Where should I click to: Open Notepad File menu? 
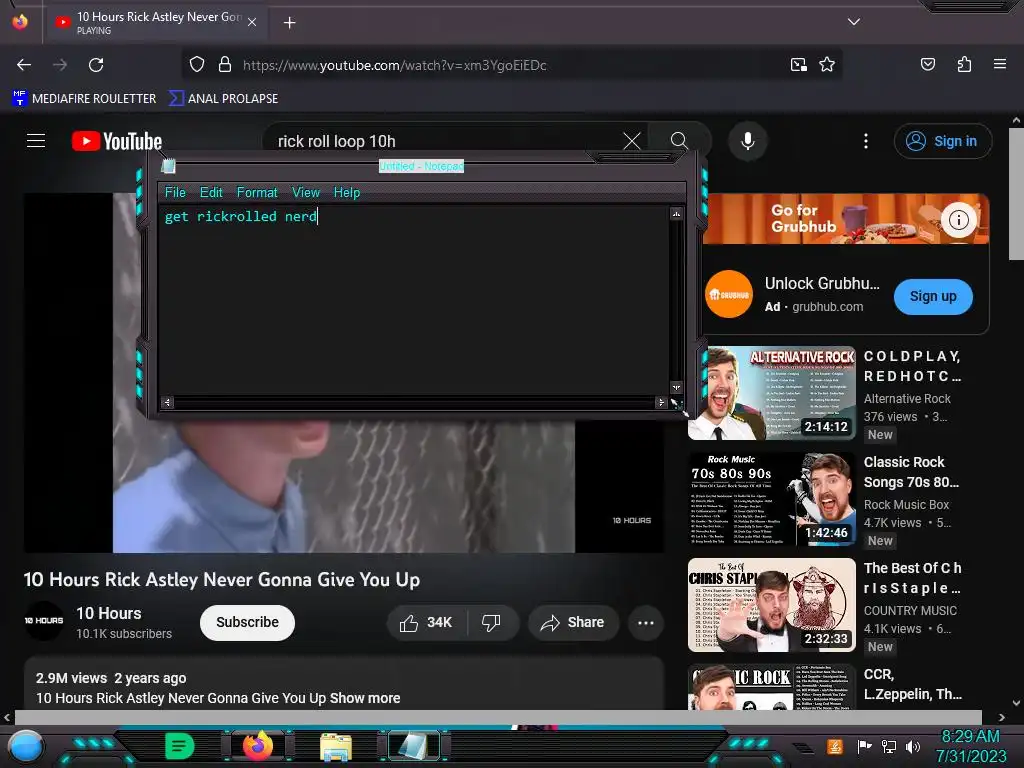coord(175,193)
